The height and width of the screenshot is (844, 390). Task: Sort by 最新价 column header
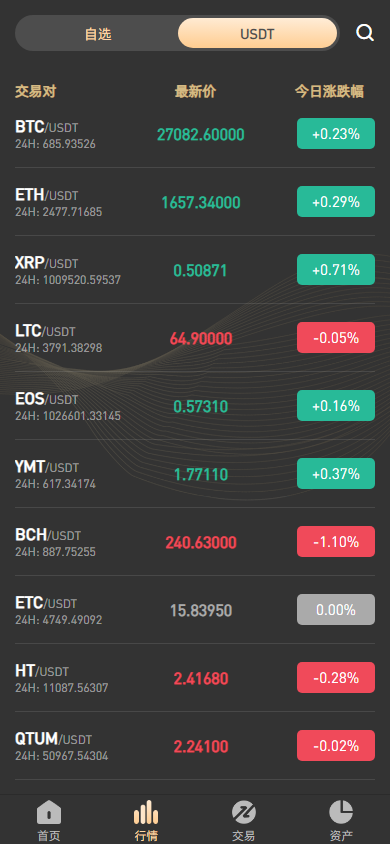[195, 92]
